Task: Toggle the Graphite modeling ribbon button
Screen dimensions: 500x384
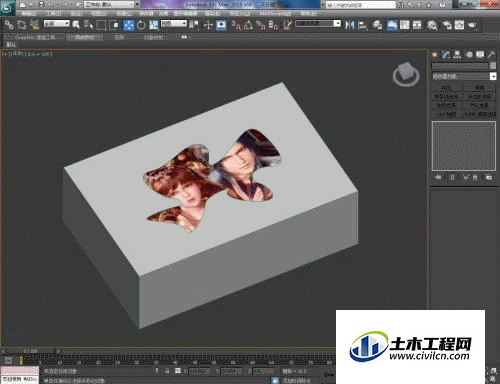Action: coord(392,25)
